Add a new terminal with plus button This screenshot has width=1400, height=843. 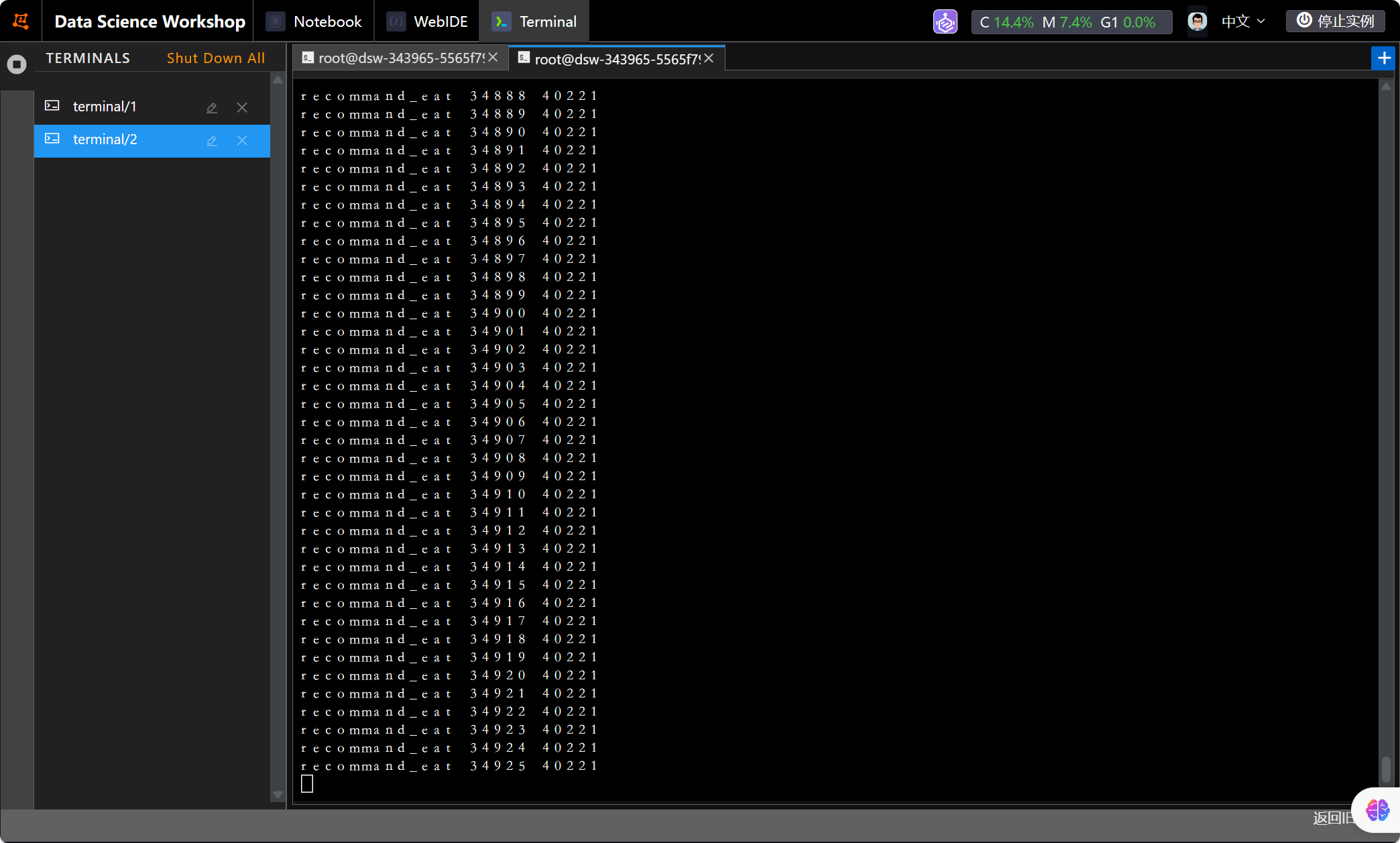(1384, 58)
